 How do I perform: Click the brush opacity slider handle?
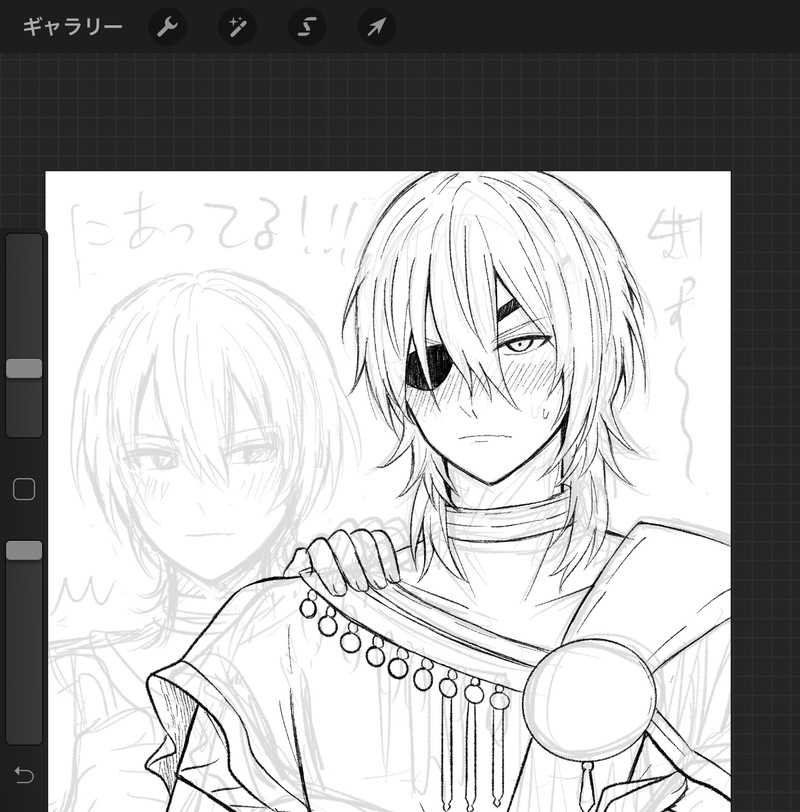24,550
